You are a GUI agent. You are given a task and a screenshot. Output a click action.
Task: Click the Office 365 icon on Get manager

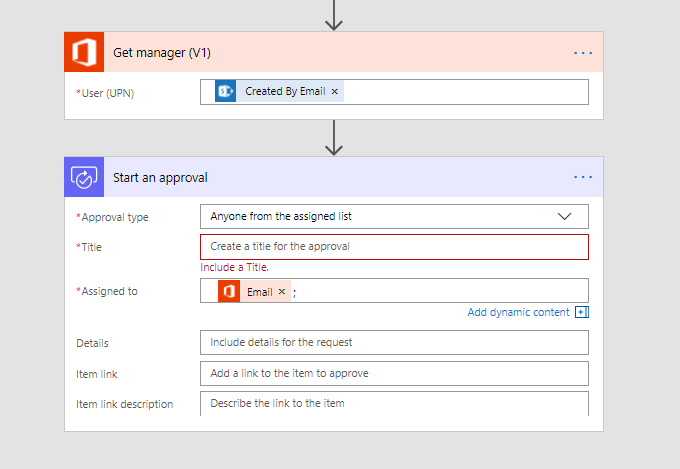[x=84, y=52]
